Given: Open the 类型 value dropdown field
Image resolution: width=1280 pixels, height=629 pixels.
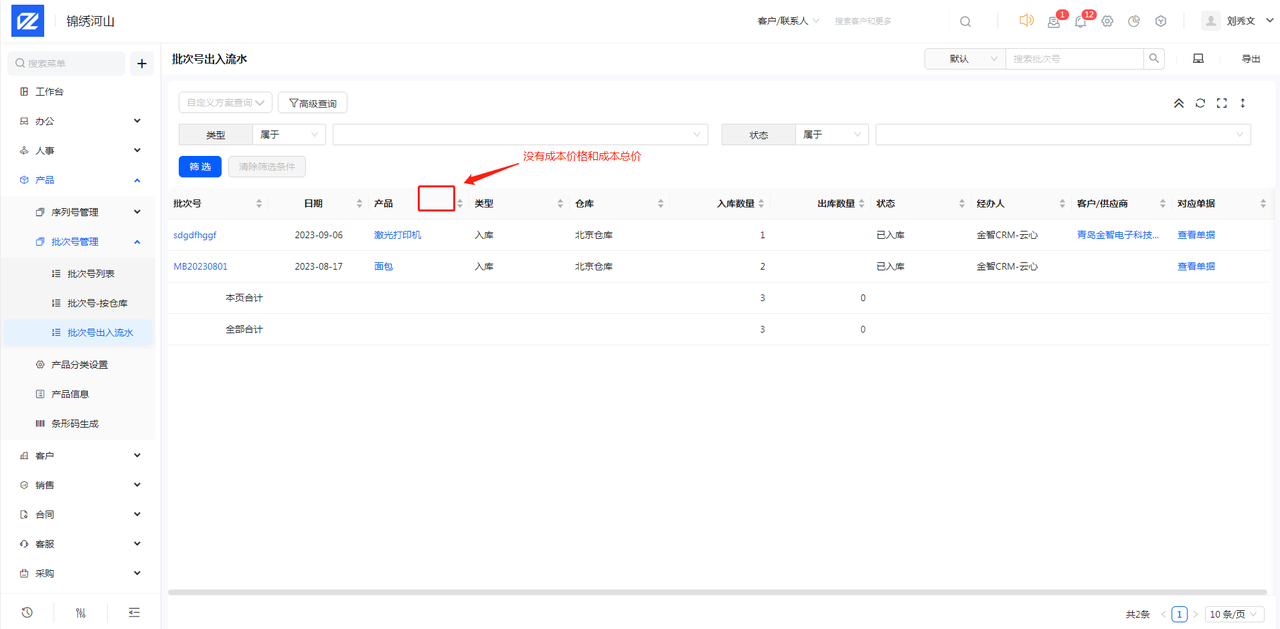Looking at the screenshot, I should click(520, 134).
